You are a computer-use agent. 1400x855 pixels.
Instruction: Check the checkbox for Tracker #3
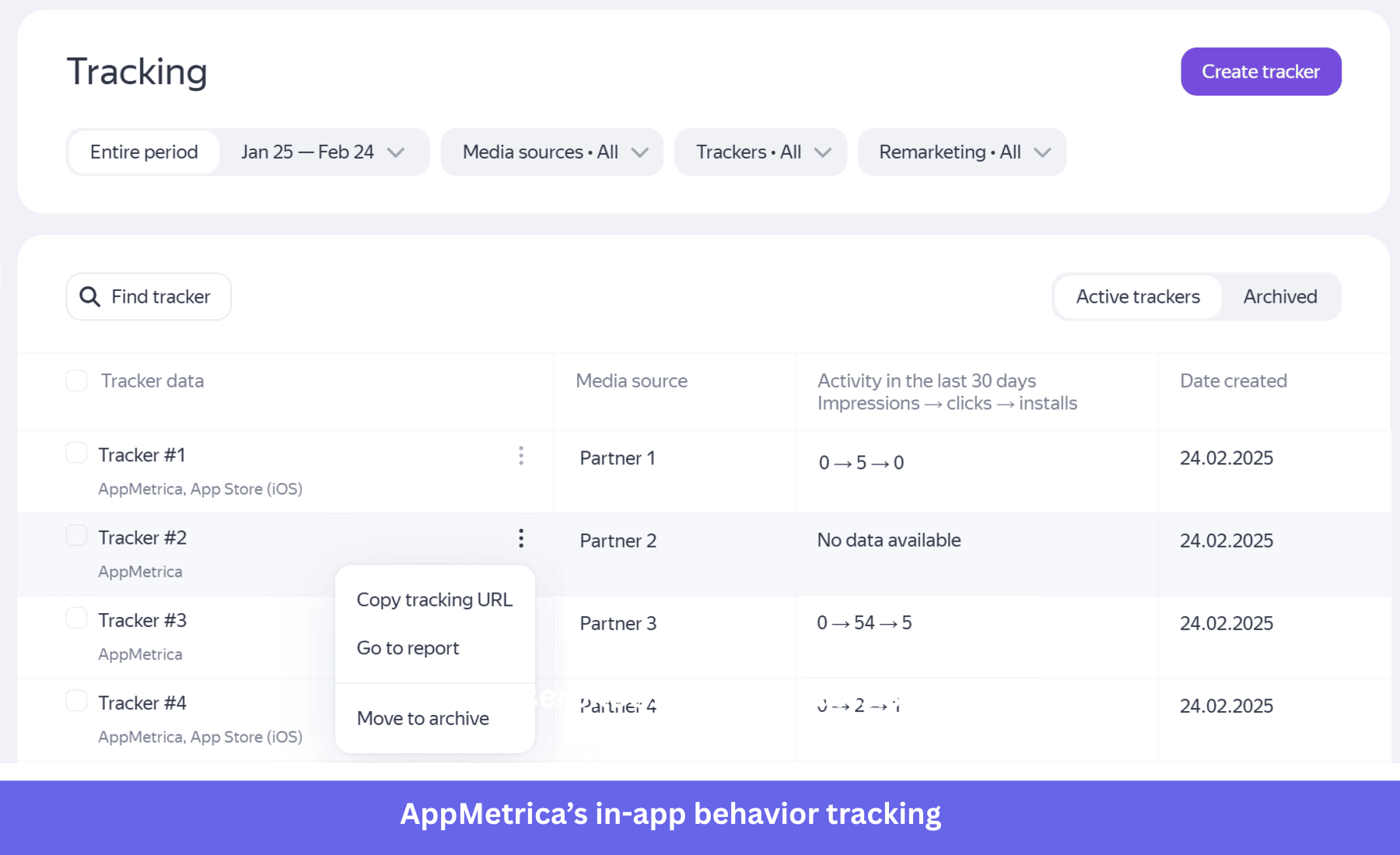[x=76, y=617]
